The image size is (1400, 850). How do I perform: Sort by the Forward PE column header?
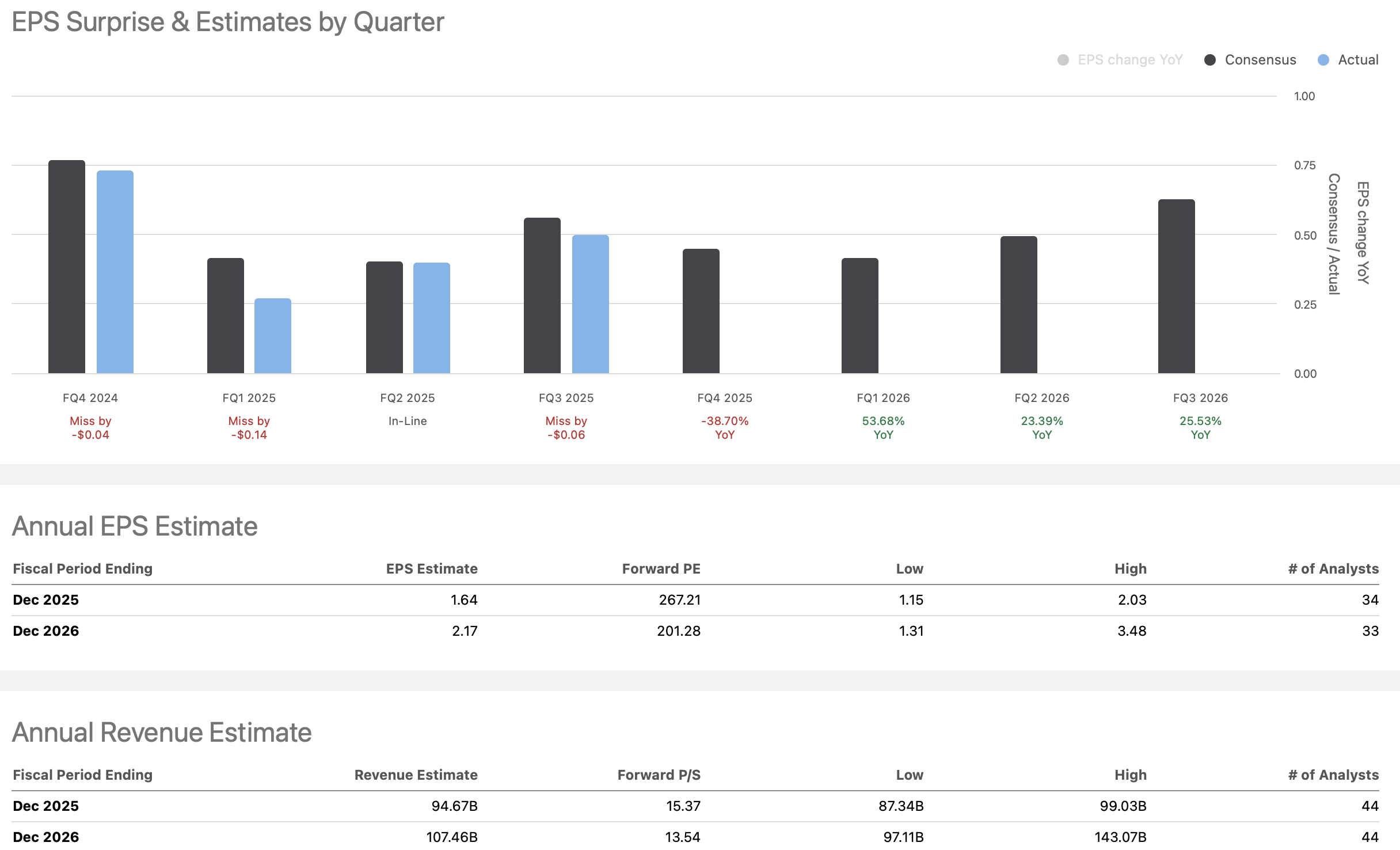(x=661, y=568)
